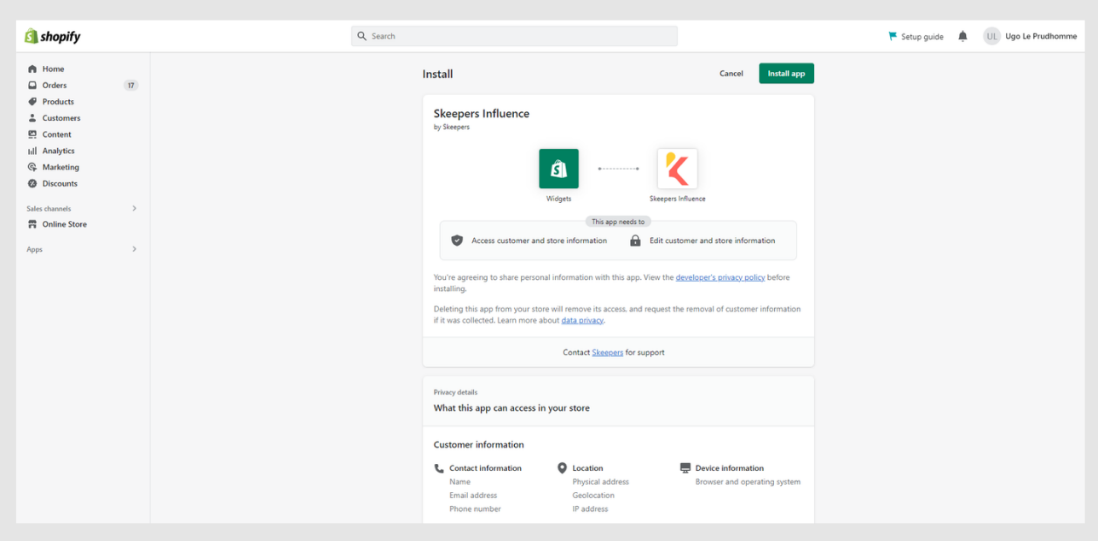Follow the data privacy link
Viewport: 1098px width, 541px height.
coord(582,321)
